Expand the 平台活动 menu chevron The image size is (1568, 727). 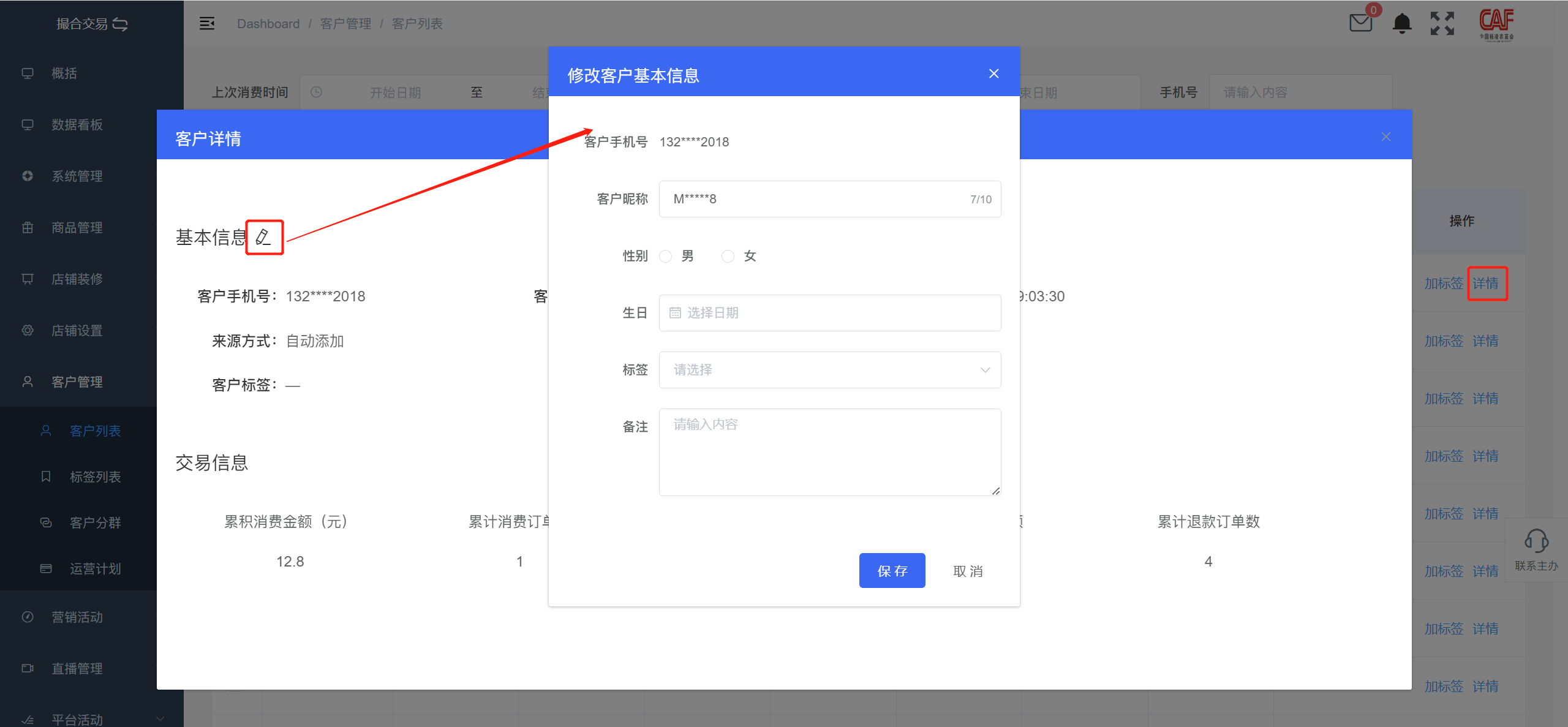[160, 719]
